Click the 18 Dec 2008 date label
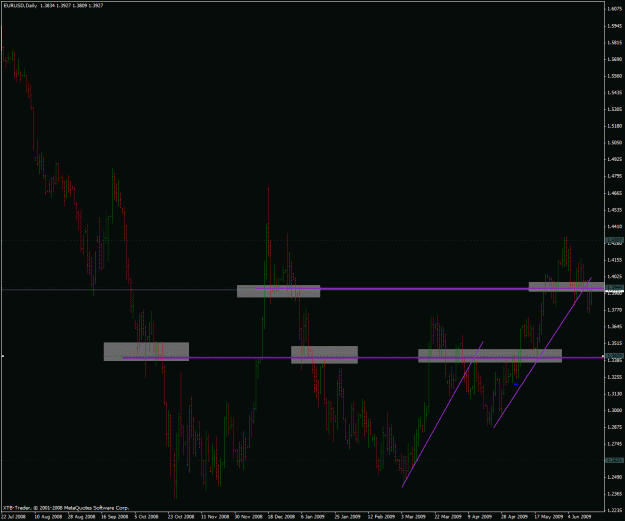Screen dimensions: 625x521 [282, 517]
